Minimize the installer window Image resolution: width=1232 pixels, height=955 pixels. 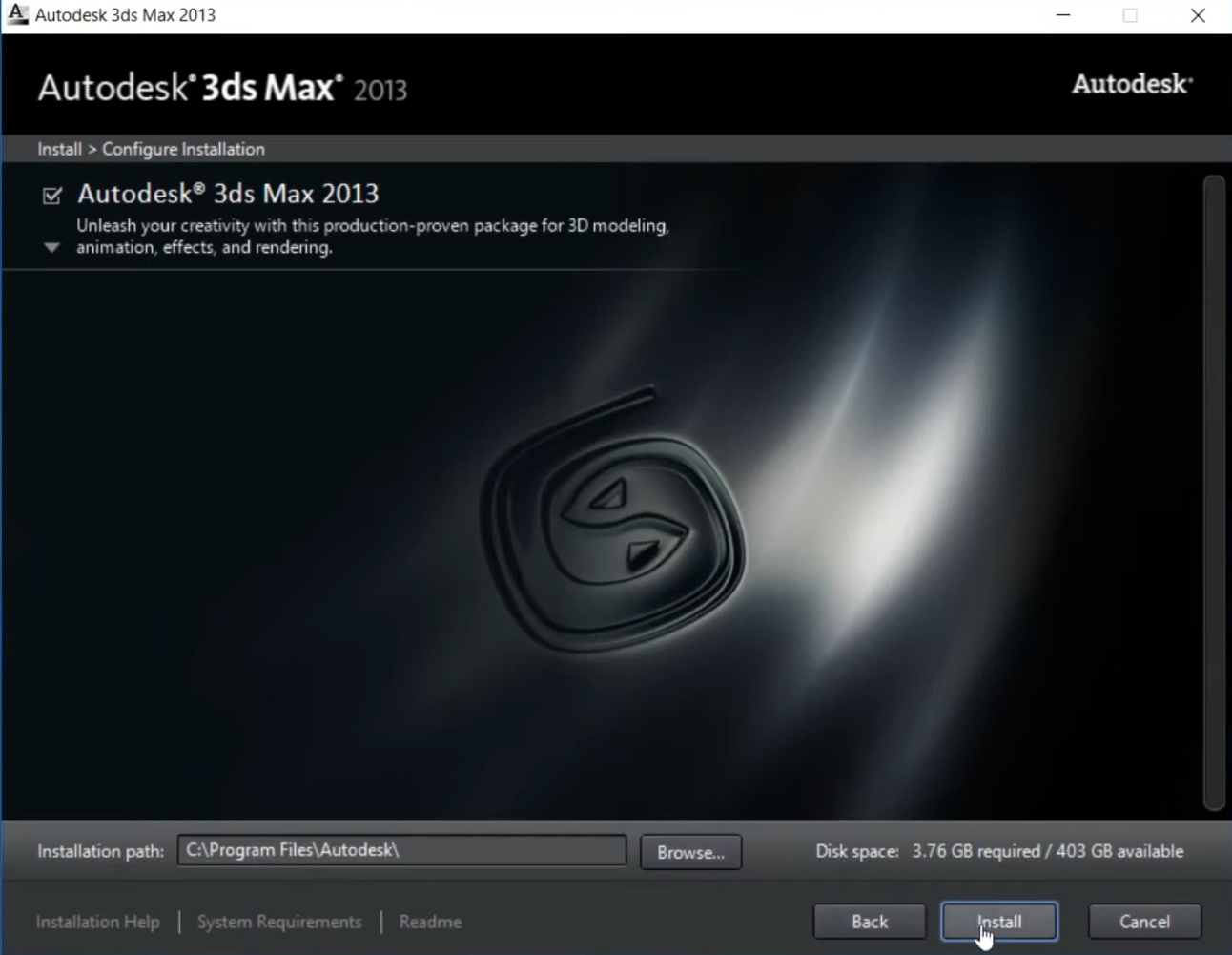click(1063, 15)
